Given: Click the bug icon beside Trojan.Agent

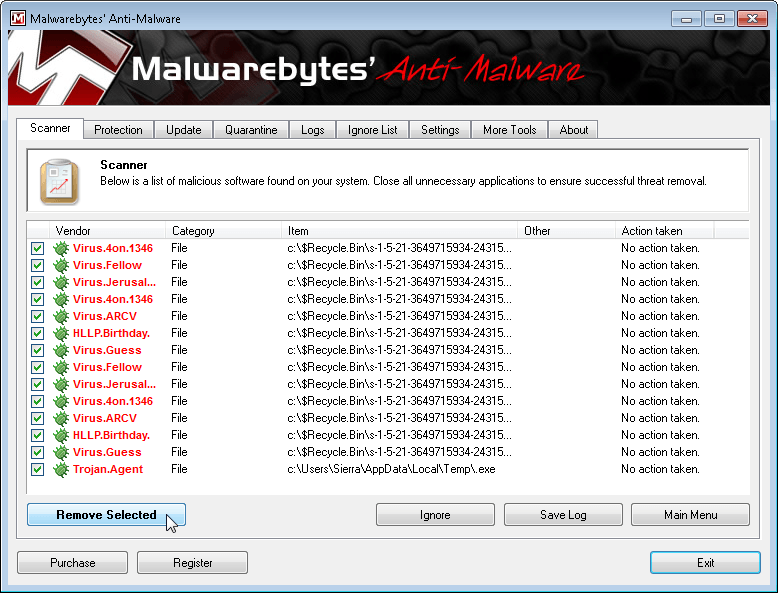Looking at the screenshot, I should [61, 469].
